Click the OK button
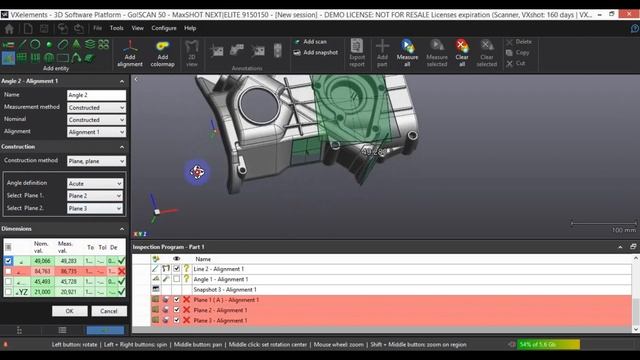Image resolution: width=640 pixels, height=360 pixels. 69,311
